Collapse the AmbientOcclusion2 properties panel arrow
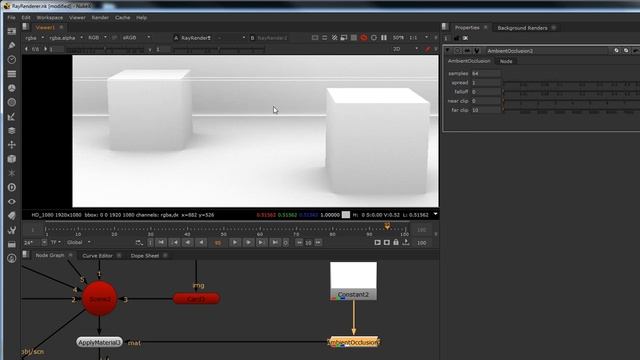The width and height of the screenshot is (640, 360). pos(448,51)
